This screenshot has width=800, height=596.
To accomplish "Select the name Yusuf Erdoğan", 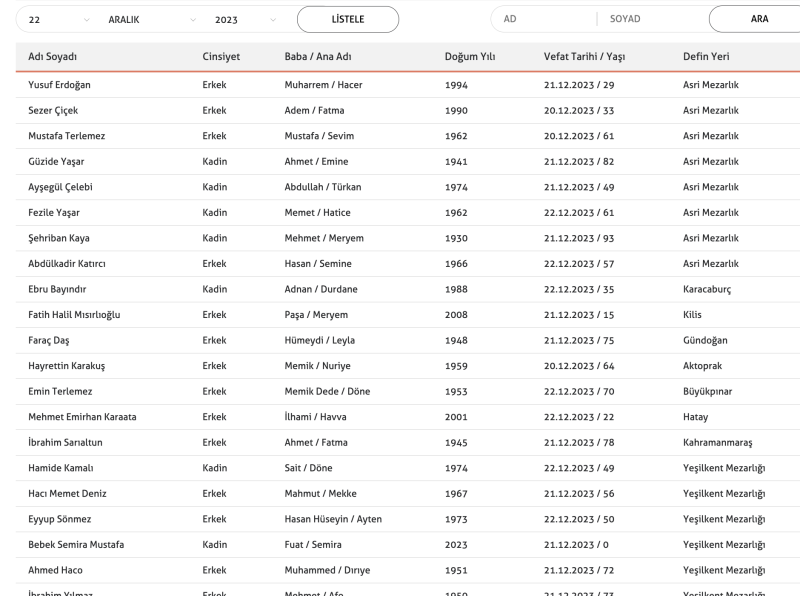I will pyautogui.click(x=59, y=85).
